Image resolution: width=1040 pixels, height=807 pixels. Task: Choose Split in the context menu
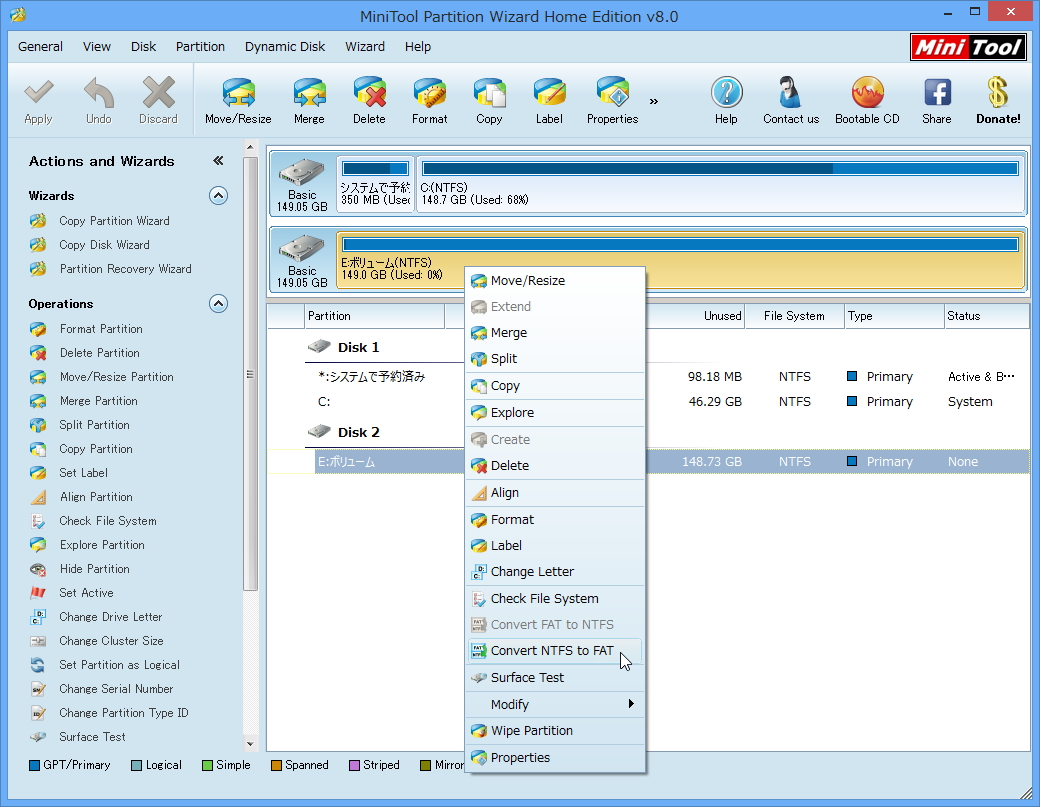[555, 359]
